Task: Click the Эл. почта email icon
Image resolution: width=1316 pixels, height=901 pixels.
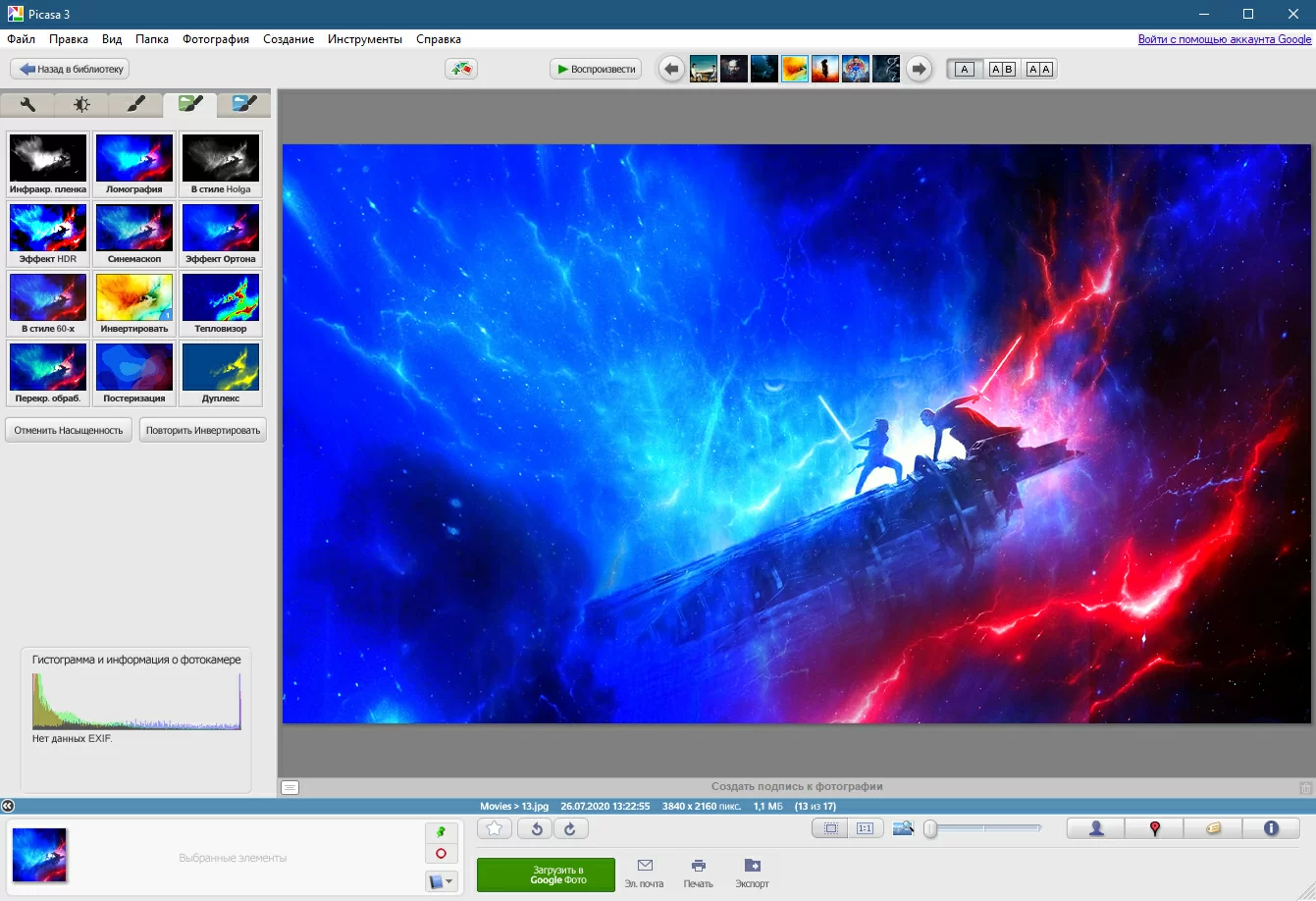Action: 644,874
